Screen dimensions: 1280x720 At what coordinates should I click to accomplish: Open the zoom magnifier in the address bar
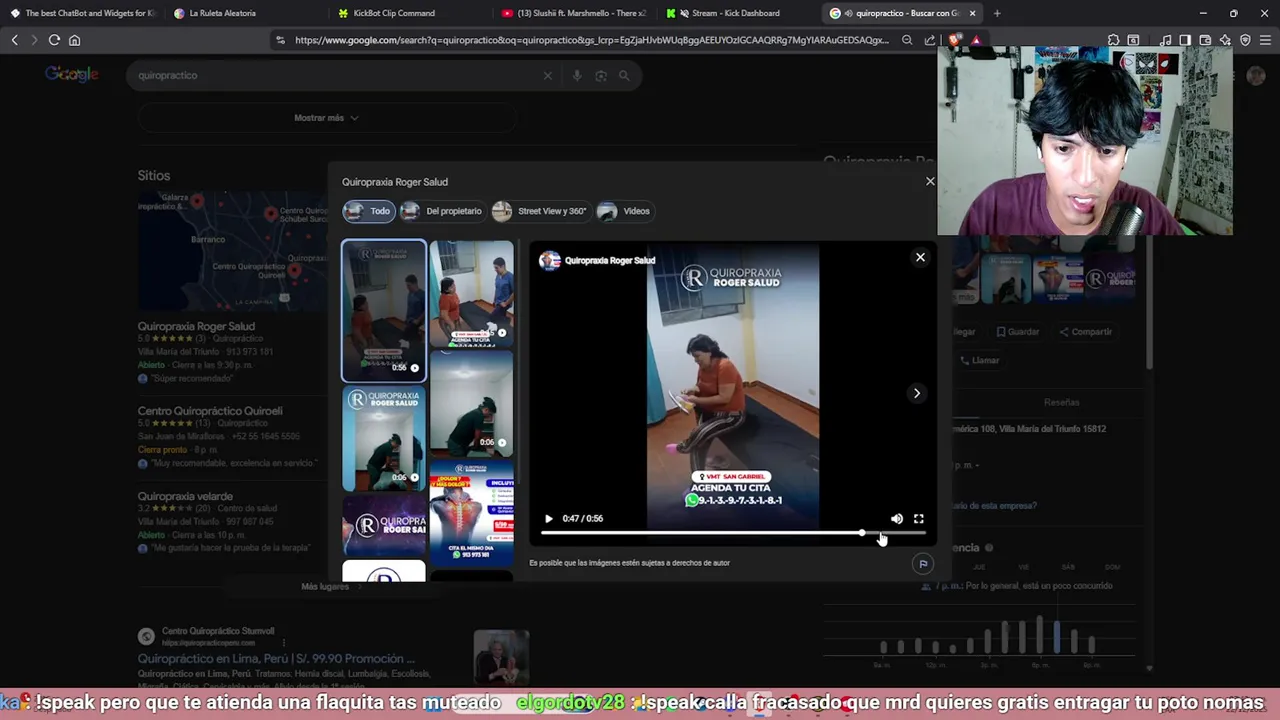(907, 40)
